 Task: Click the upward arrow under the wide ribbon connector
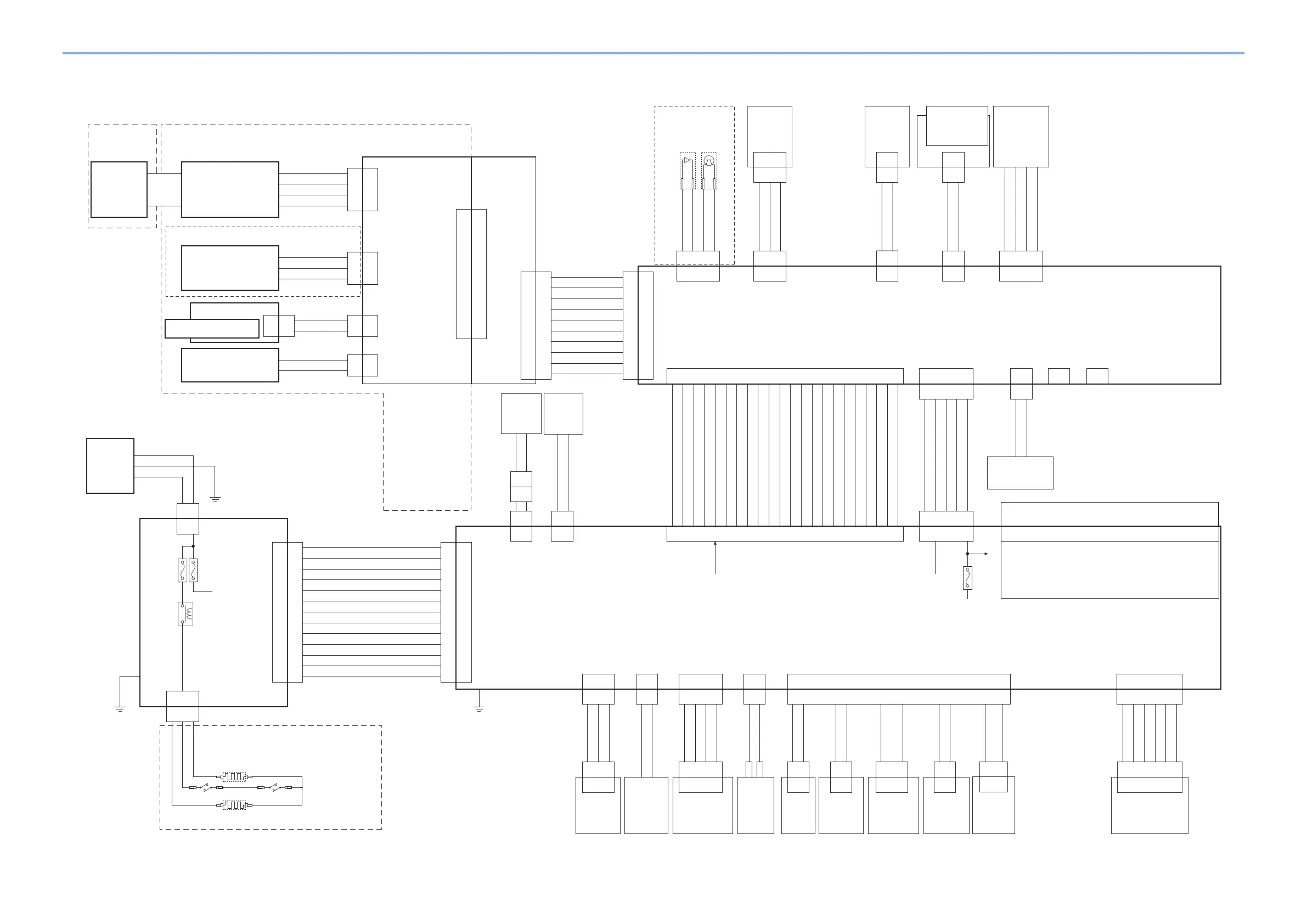(x=715, y=546)
